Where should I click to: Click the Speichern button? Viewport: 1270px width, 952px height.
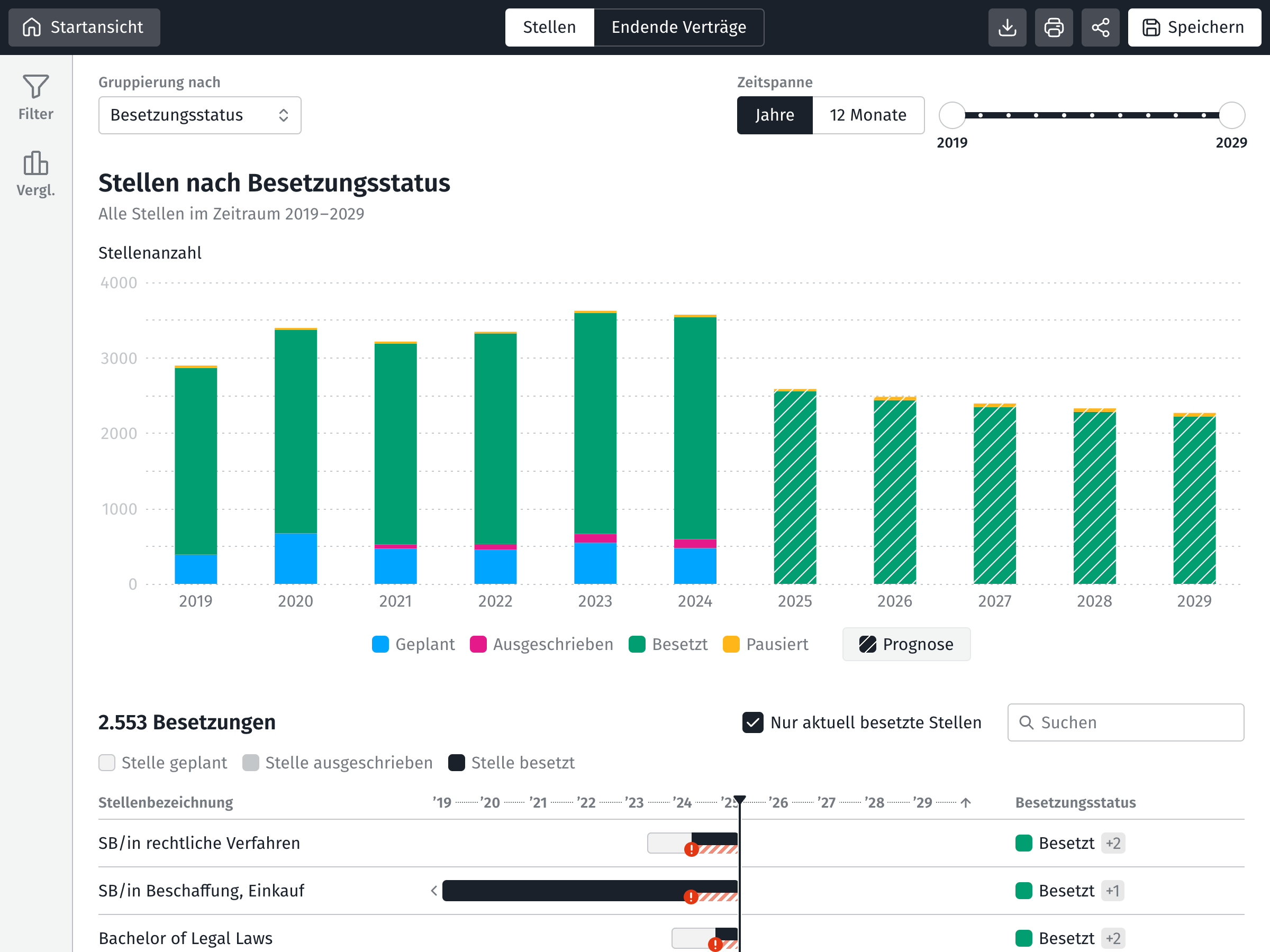(1194, 27)
